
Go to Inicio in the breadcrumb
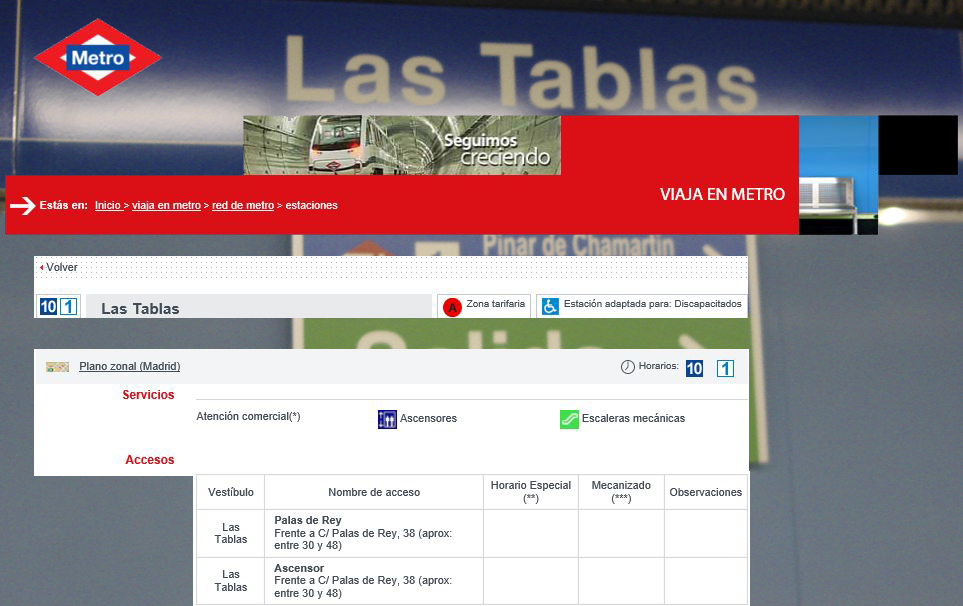tap(108, 206)
